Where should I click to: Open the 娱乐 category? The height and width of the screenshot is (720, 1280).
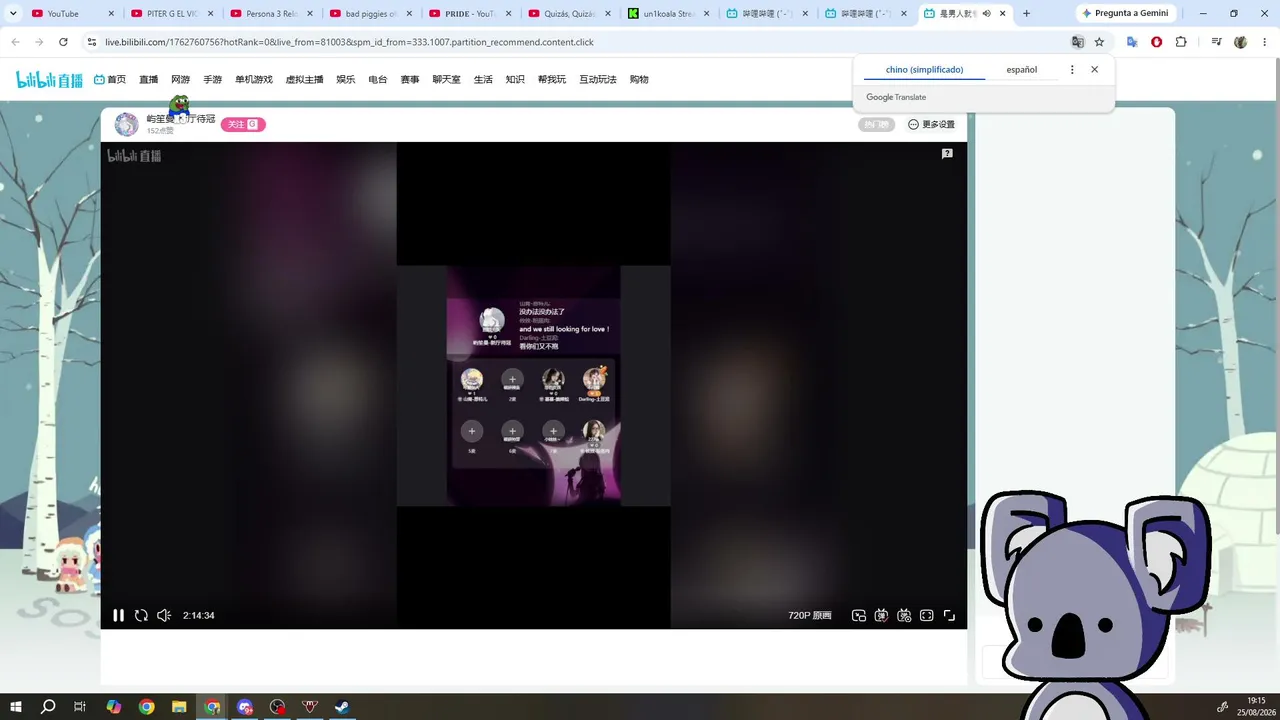346,80
